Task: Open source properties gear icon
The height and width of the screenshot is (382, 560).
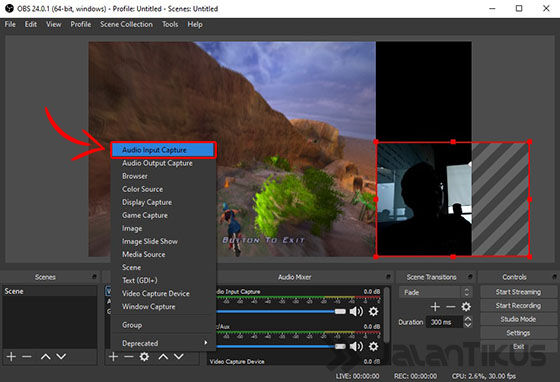Action: click(144, 356)
